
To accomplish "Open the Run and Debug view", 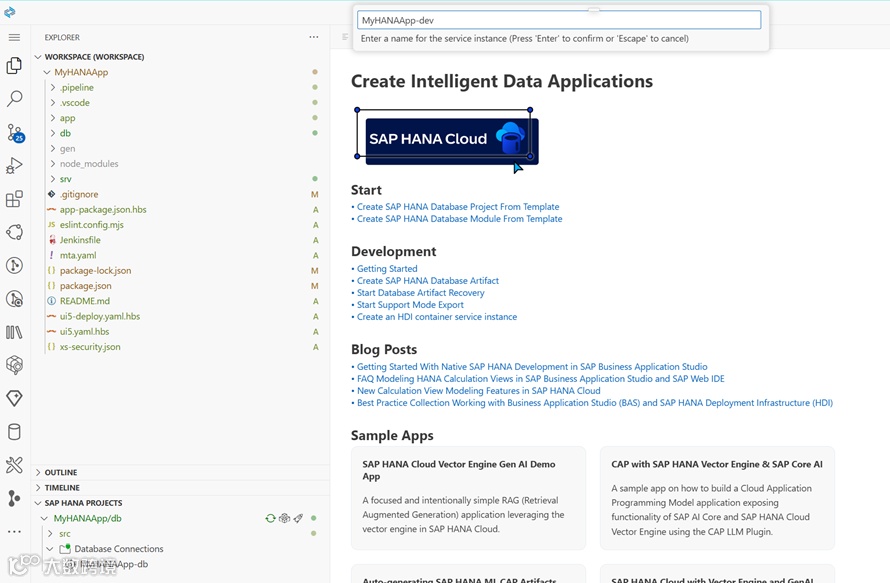I will (14, 166).
